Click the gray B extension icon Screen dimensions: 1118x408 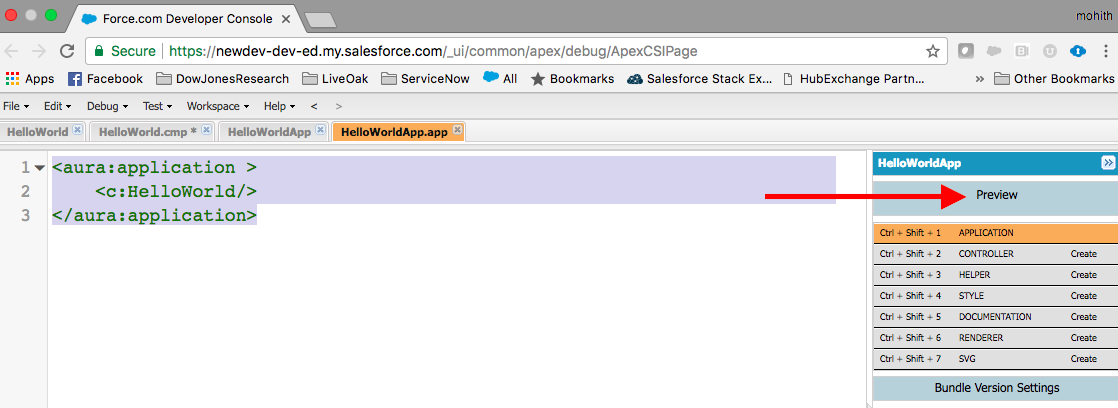[1022, 51]
